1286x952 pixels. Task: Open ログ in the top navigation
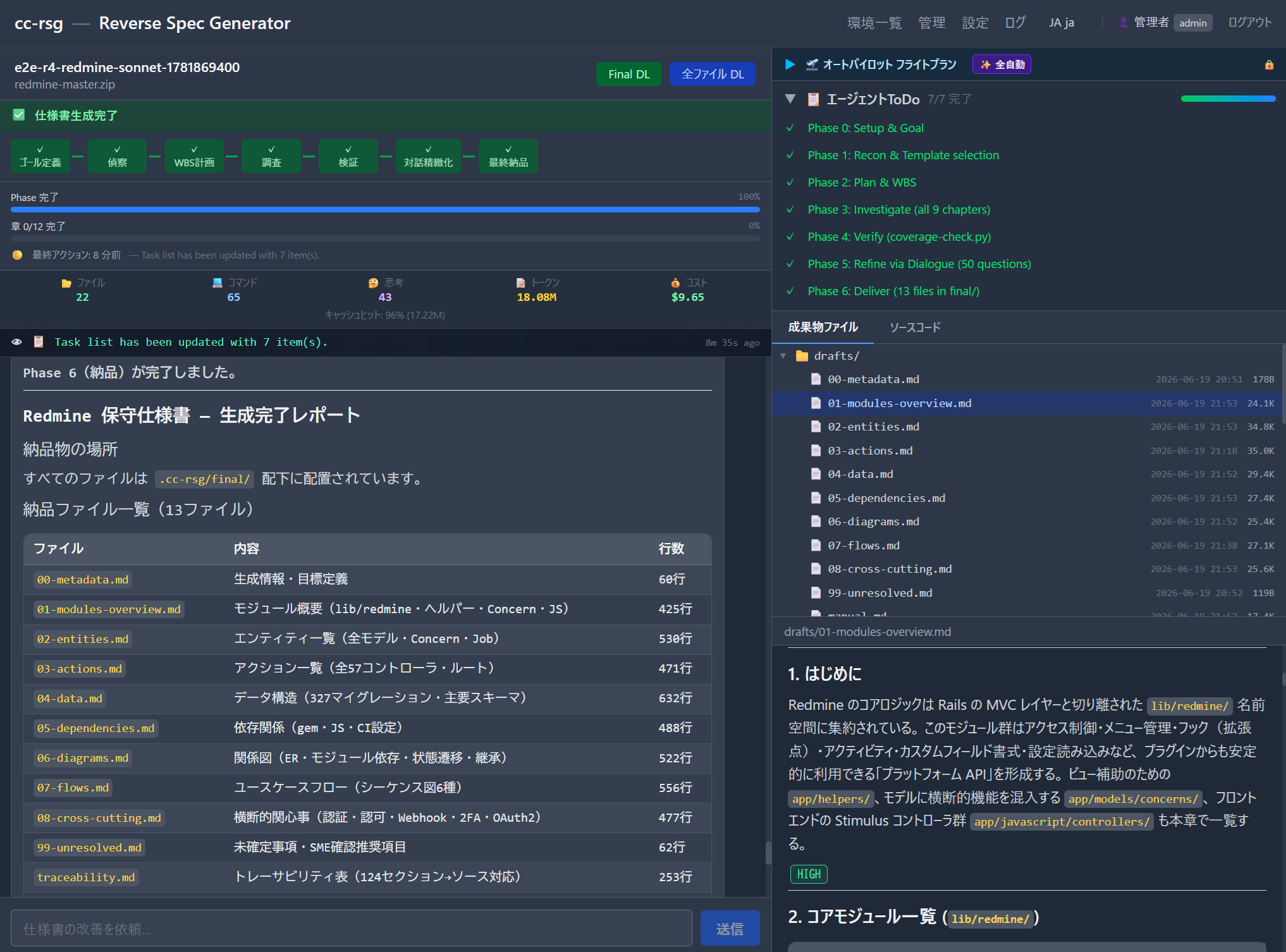click(x=1015, y=23)
